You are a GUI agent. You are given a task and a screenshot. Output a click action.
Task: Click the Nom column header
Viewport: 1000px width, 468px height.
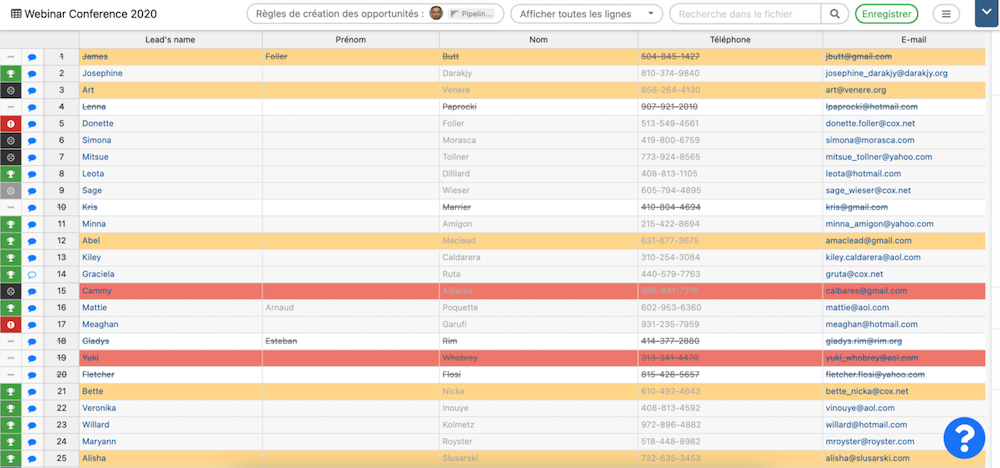(538, 40)
